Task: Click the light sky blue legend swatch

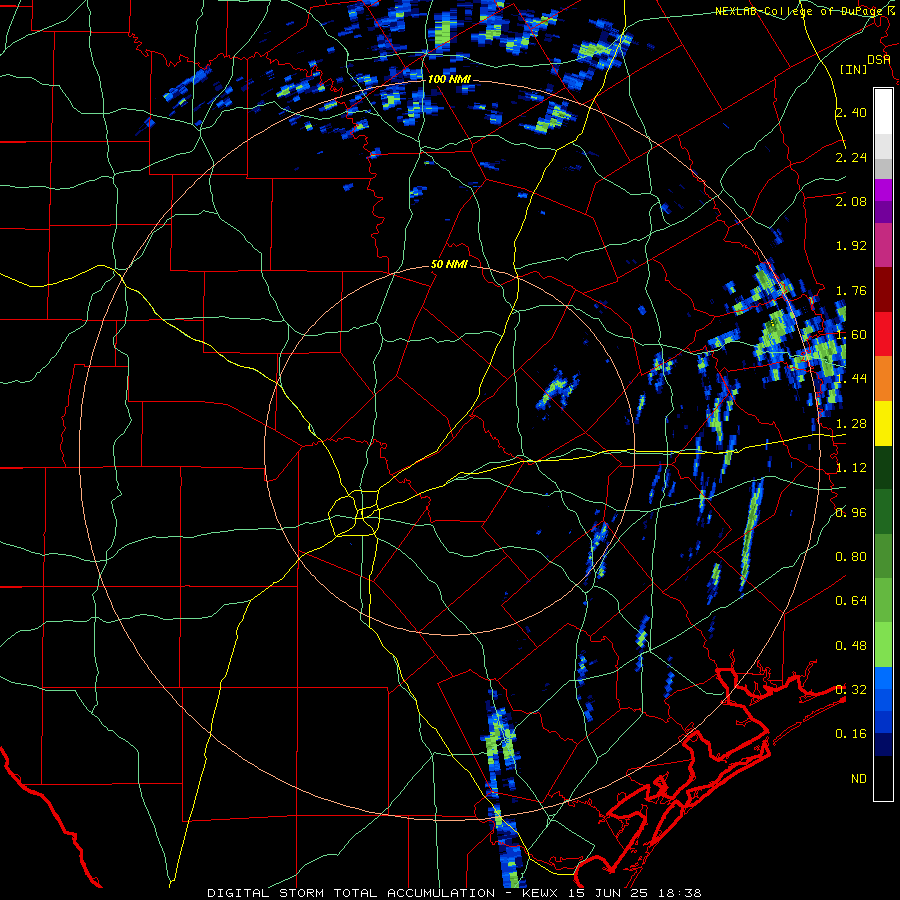Action: click(x=883, y=678)
